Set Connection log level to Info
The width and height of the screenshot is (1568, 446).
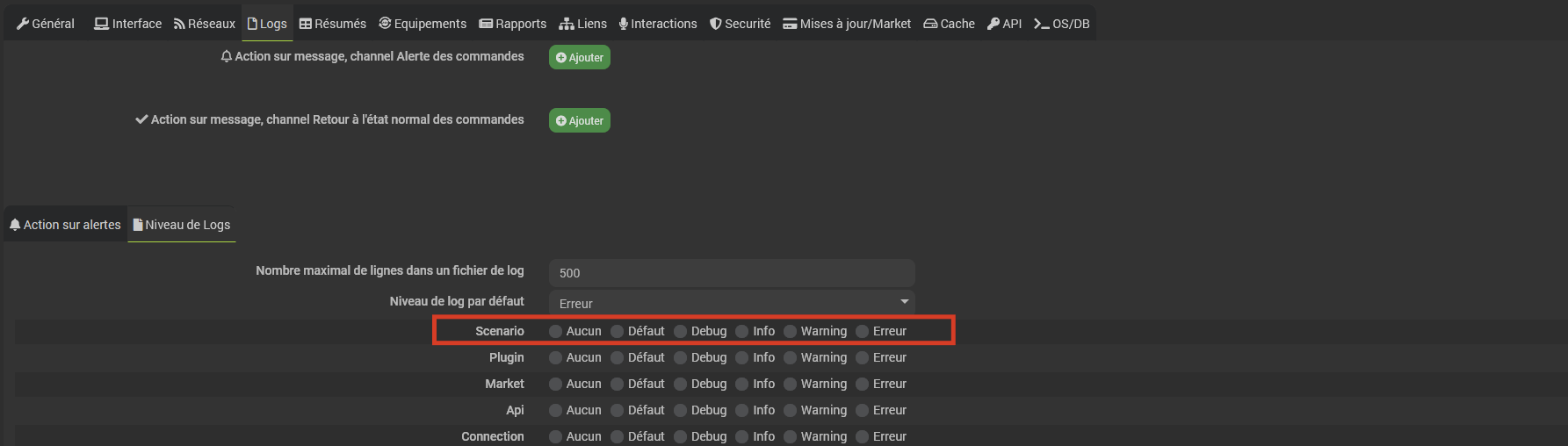click(x=741, y=436)
